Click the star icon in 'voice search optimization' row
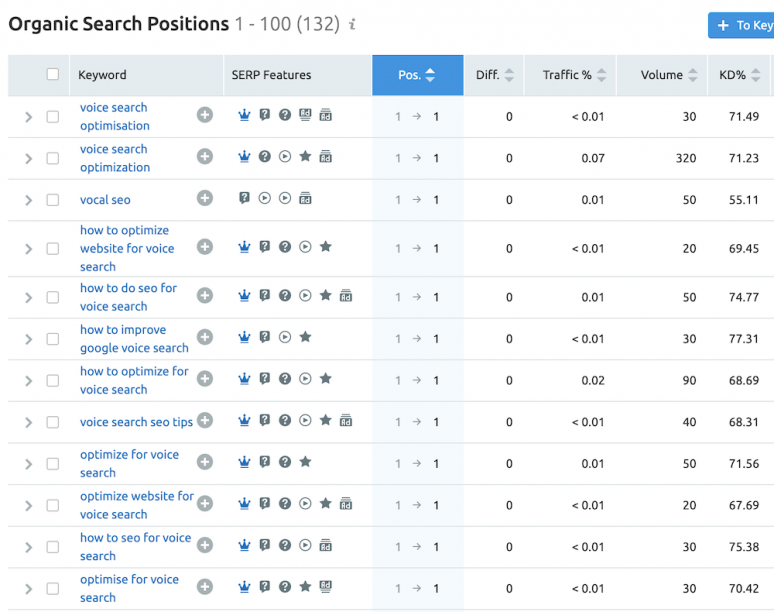This screenshot has height=612, width=774. pyautogui.click(x=305, y=157)
